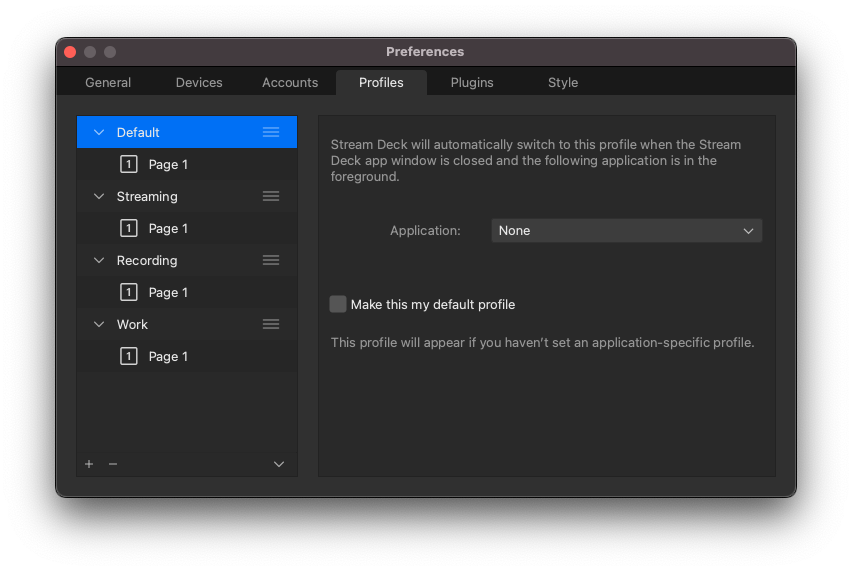Select the Streaming profile
Viewport: 852px width, 571px height.
point(187,196)
